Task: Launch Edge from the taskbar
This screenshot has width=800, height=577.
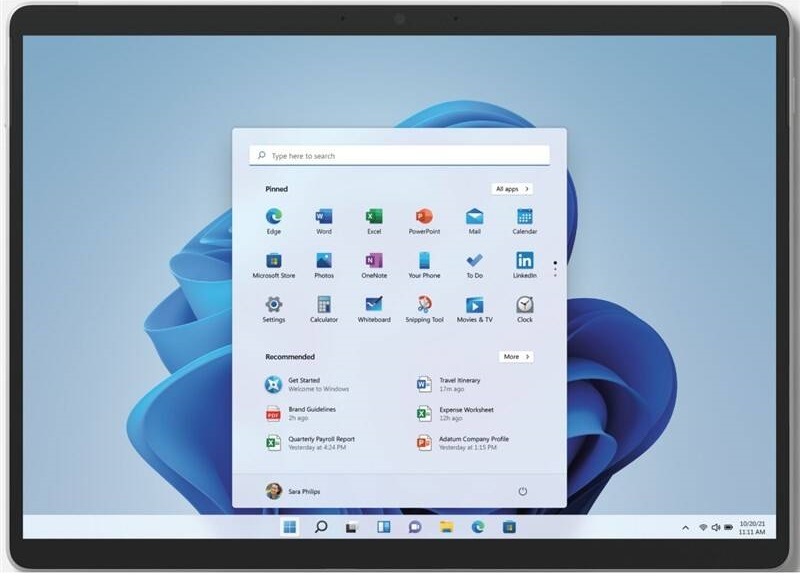Action: click(478, 527)
